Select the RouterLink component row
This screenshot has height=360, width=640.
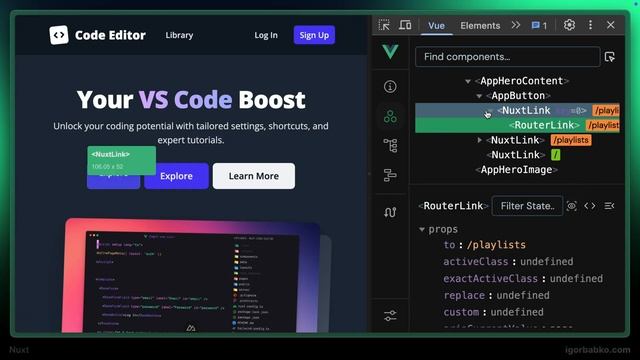coord(517,125)
